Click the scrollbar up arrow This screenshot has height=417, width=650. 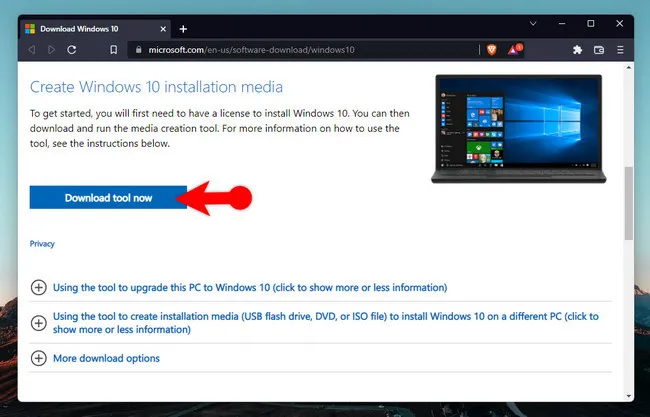[629, 68]
